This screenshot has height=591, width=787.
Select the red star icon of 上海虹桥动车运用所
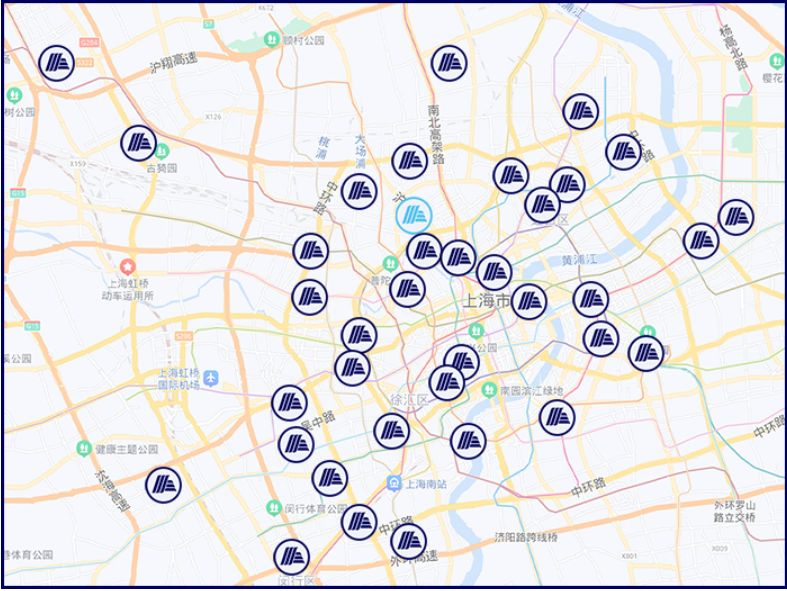pyautogui.click(x=128, y=266)
